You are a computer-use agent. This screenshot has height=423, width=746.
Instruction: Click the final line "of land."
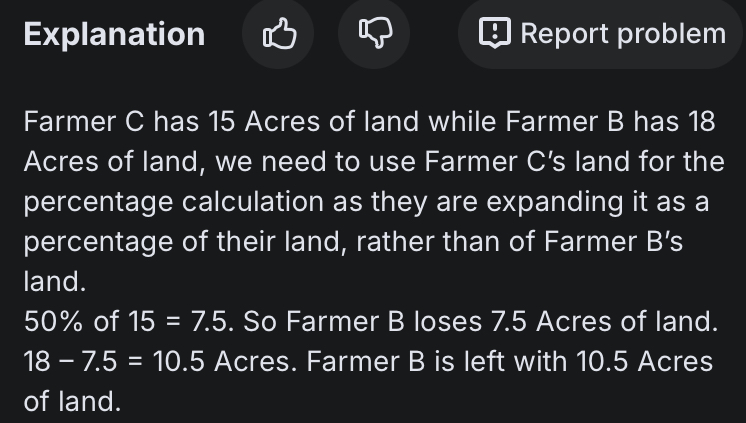[x=72, y=401]
